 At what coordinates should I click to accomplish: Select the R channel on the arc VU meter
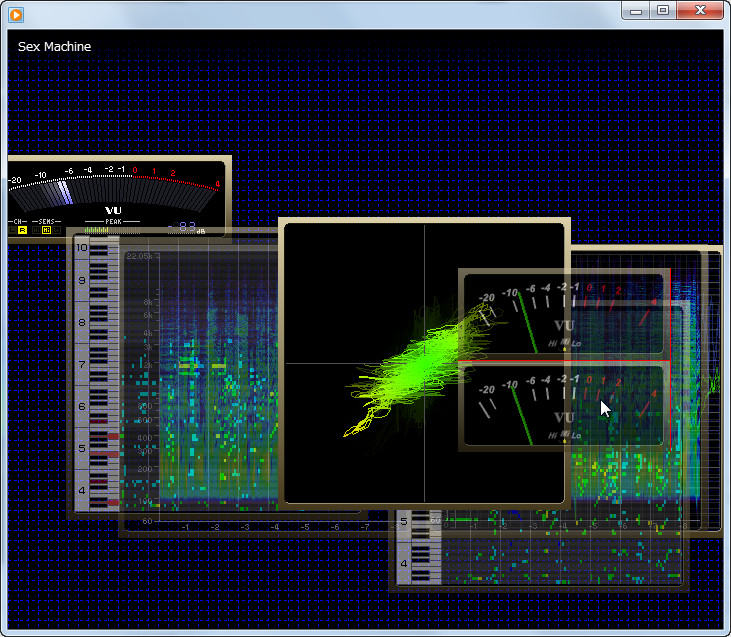pos(22,230)
